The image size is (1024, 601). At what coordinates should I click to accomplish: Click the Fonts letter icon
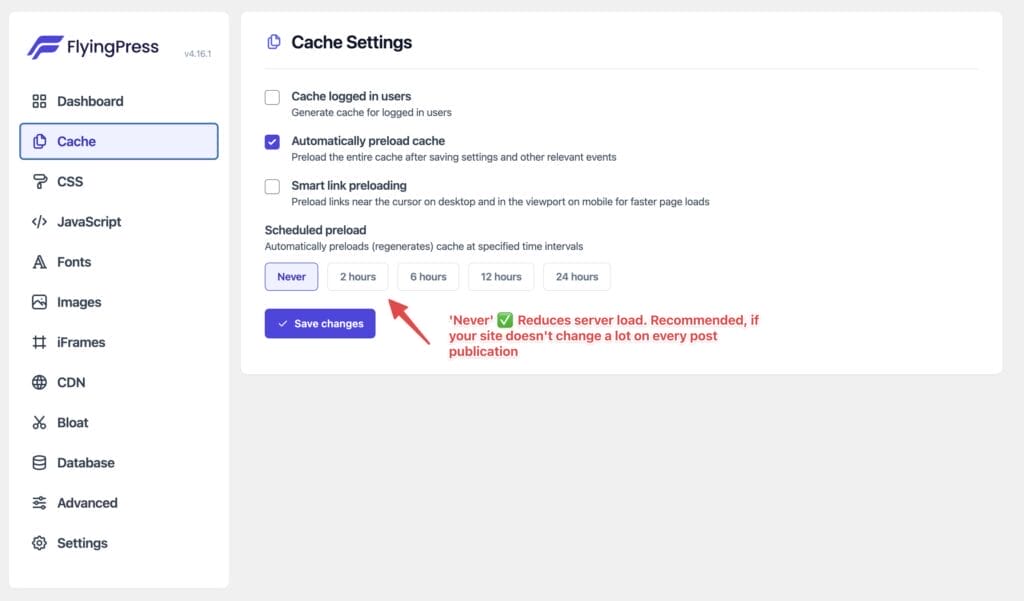pyautogui.click(x=40, y=262)
